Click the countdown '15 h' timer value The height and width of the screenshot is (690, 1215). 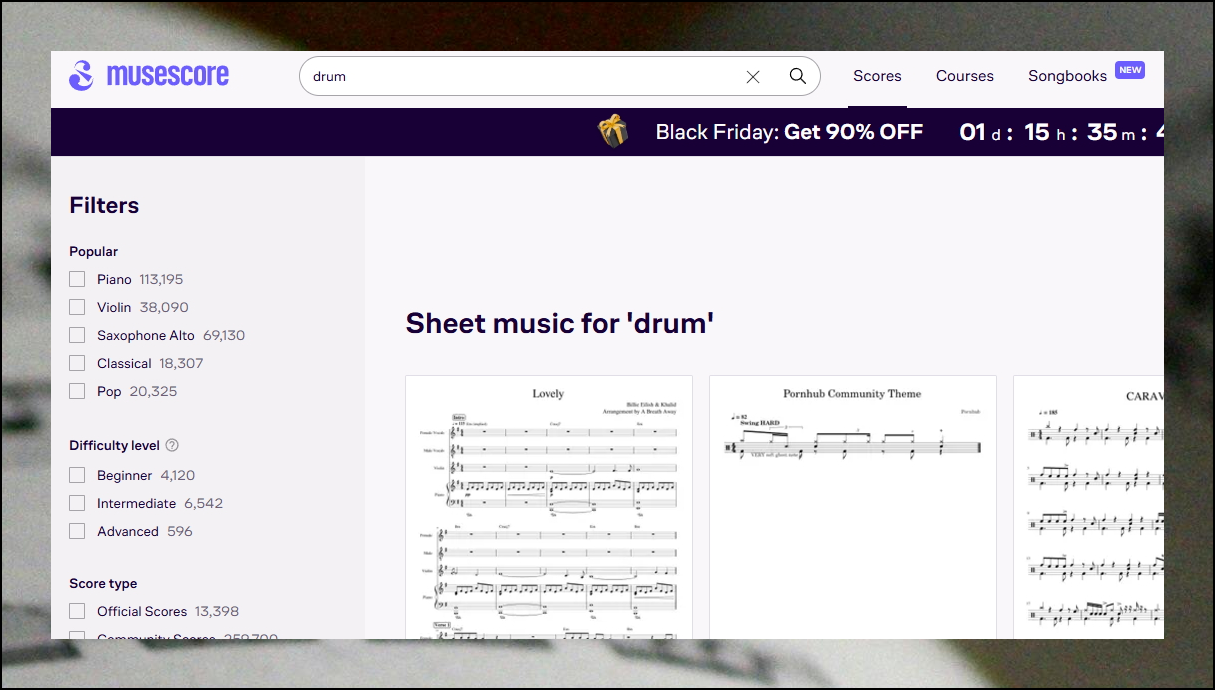[x=1045, y=132]
